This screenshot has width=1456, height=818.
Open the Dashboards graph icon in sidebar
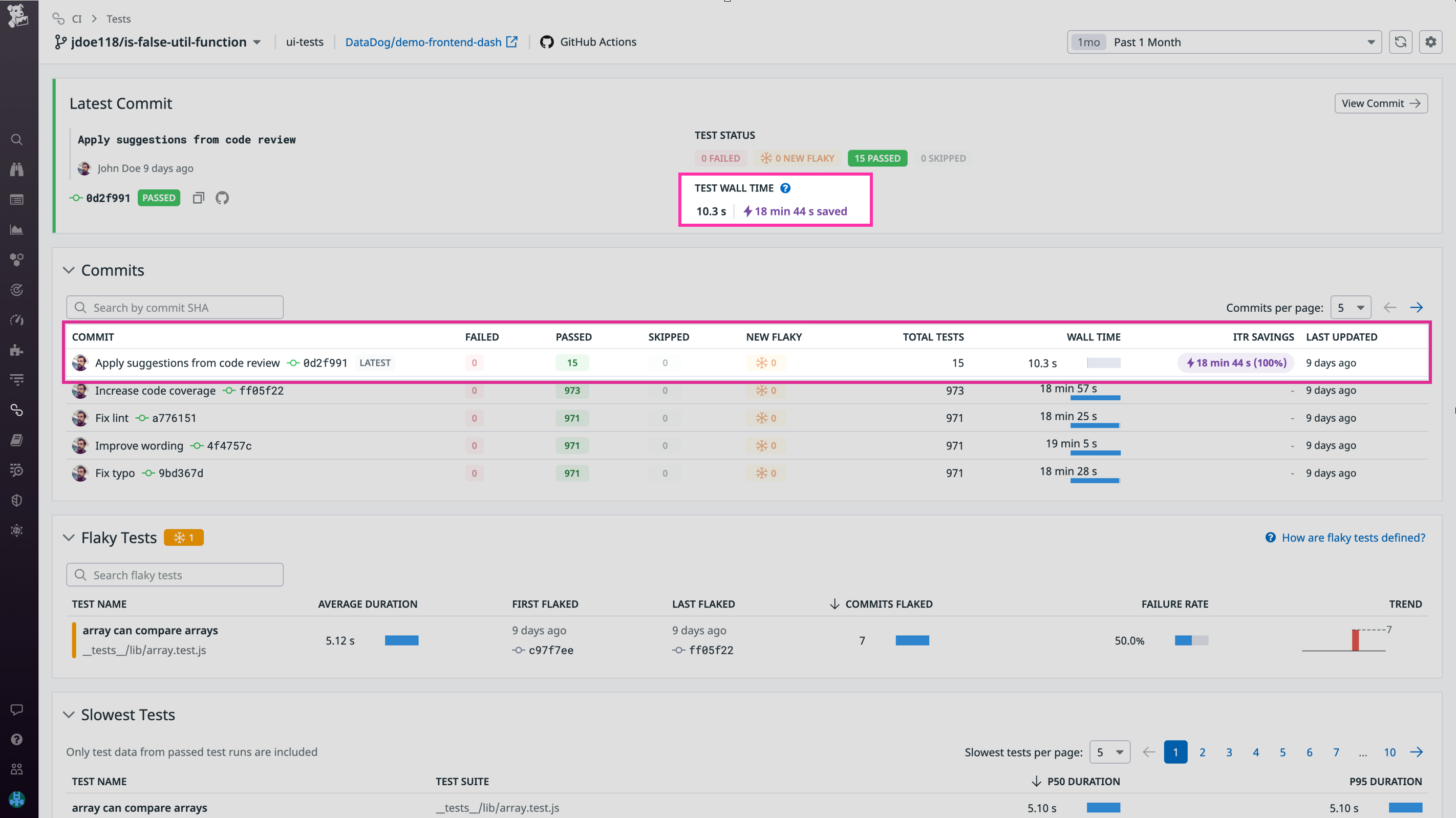point(16,229)
